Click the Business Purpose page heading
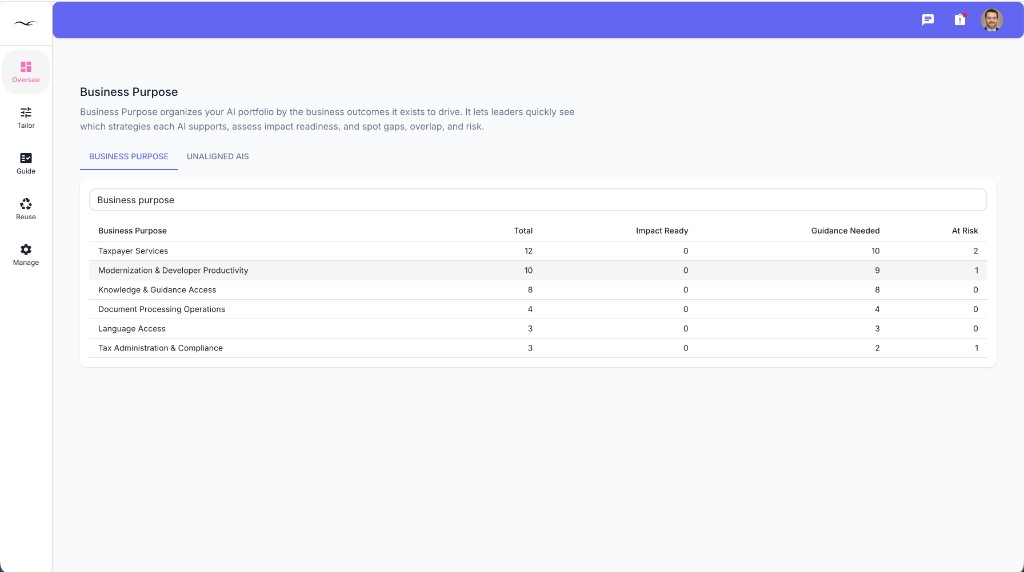This screenshot has height=572, width=1024. [x=129, y=92]
